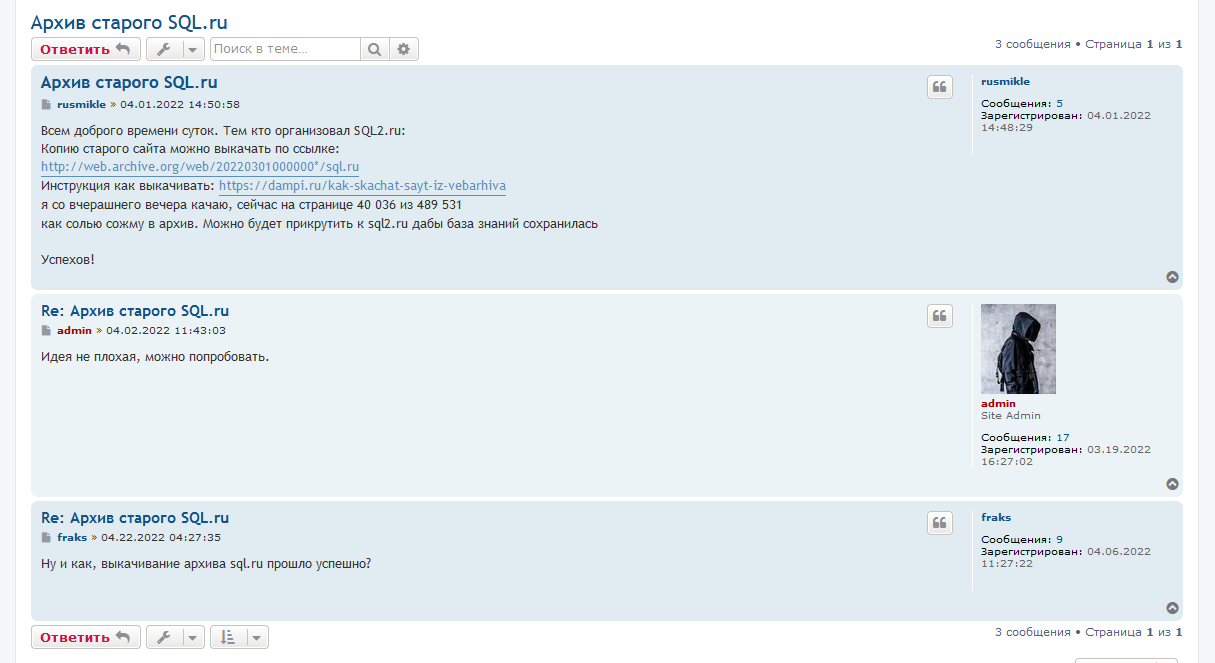Jump to top arrow in fraks's post
The image size is (1215, 663).
[x=1172, y=608]
